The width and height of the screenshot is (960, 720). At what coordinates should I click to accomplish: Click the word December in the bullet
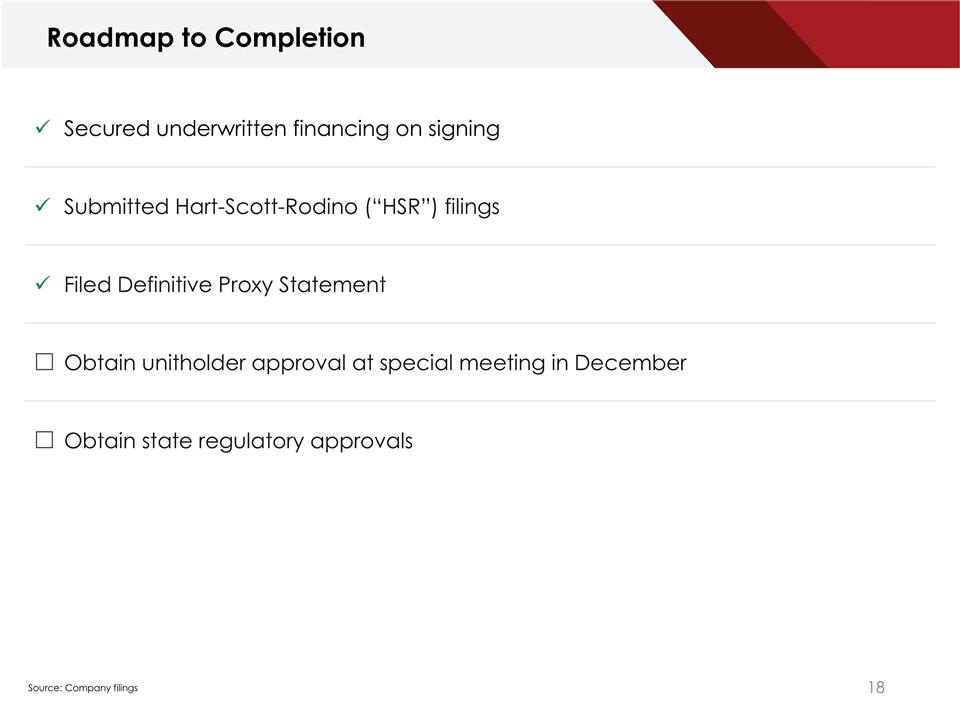pyautogui.click(x=630, y=363)
